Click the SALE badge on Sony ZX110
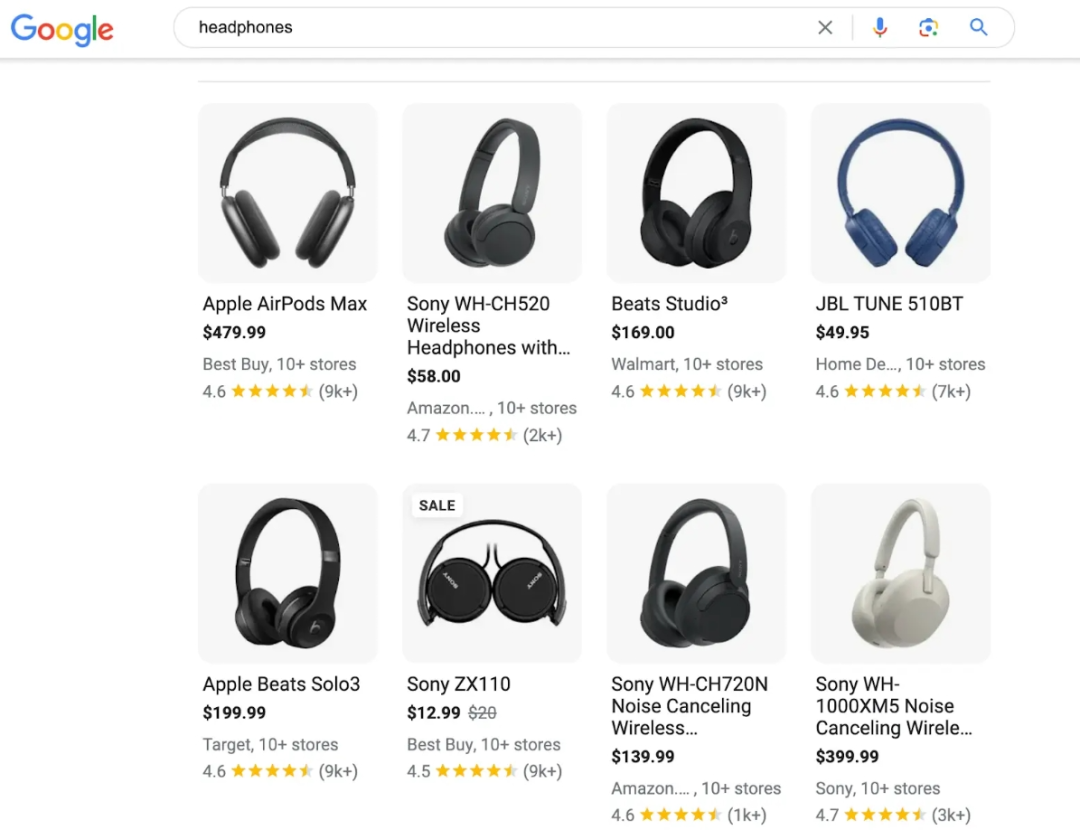 click(436, 505)
